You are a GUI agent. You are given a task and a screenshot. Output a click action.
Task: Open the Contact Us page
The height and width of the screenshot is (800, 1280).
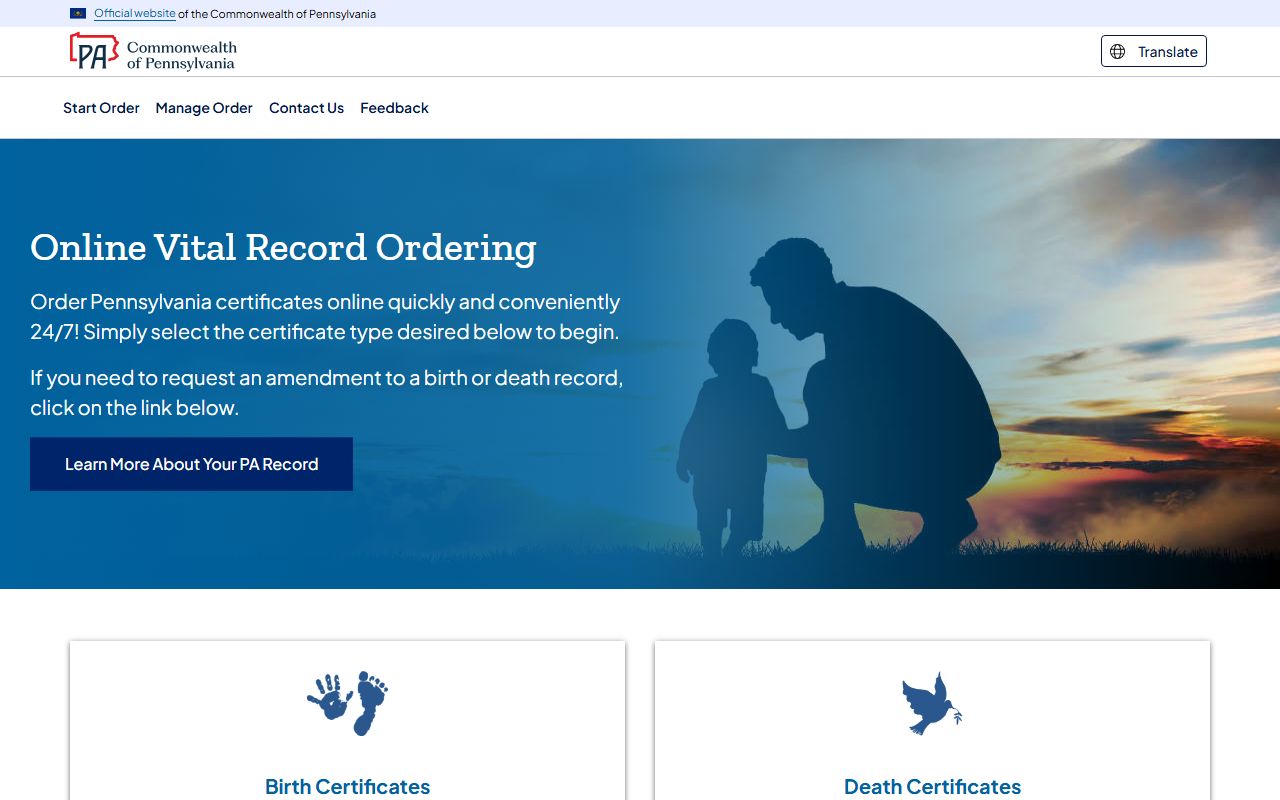306,108
